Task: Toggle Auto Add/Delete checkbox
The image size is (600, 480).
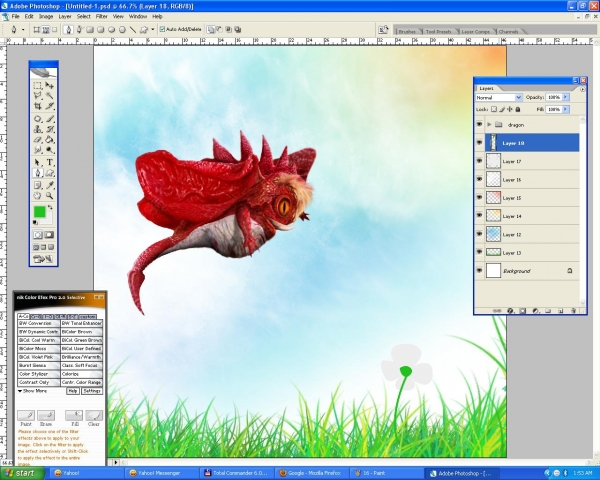Action: coord(162,29)
